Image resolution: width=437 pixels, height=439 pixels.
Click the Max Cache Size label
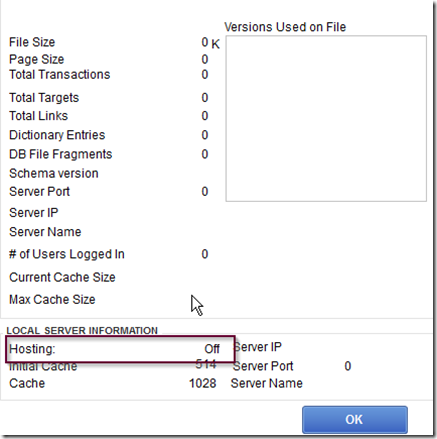coord(52,299)
